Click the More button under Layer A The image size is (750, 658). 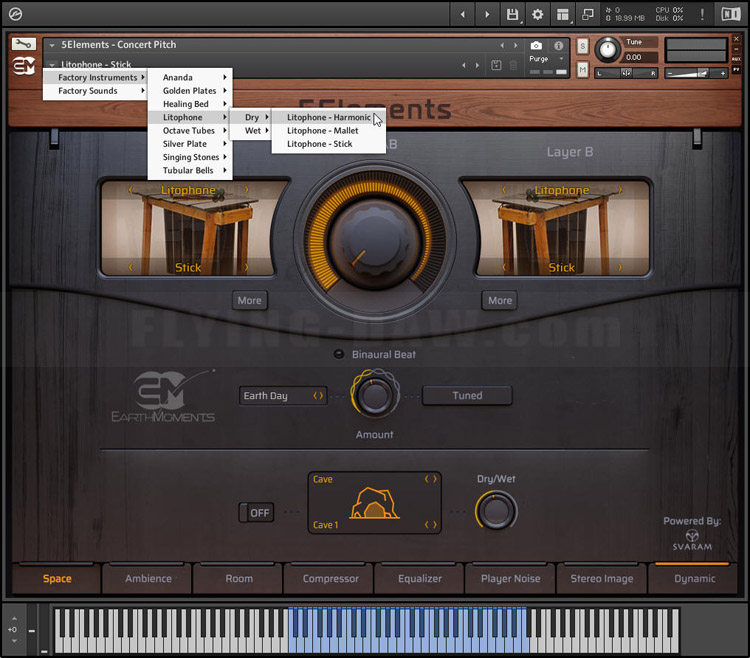pyautogui.click(x=249, y=300)
